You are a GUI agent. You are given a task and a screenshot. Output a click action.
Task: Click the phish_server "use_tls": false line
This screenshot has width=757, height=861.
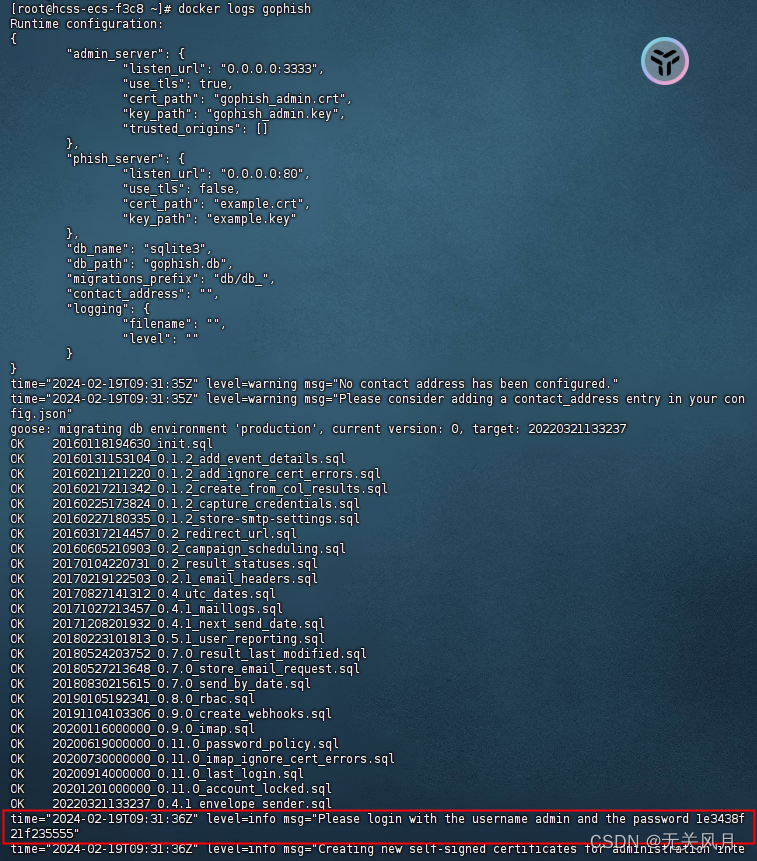pyautogui.click(x=181, y=189)
